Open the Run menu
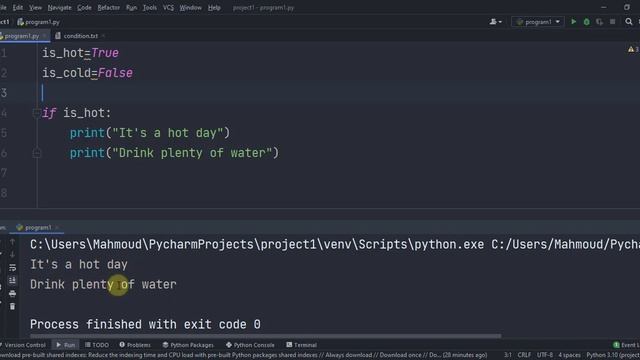 click(x=131, y=7)
